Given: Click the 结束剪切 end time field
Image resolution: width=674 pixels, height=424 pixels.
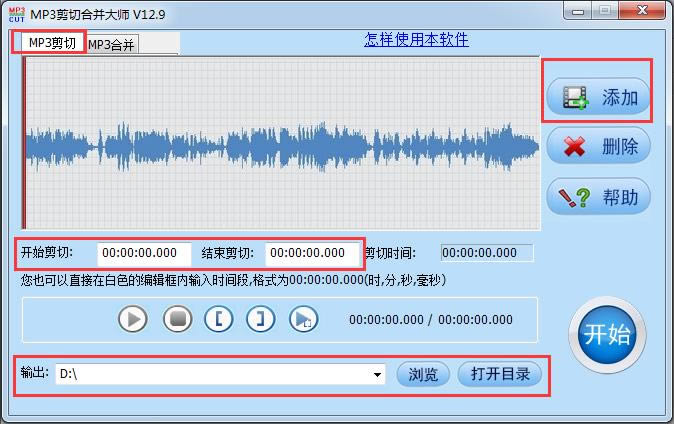Looking at the screenshot, I should [312, 253].
